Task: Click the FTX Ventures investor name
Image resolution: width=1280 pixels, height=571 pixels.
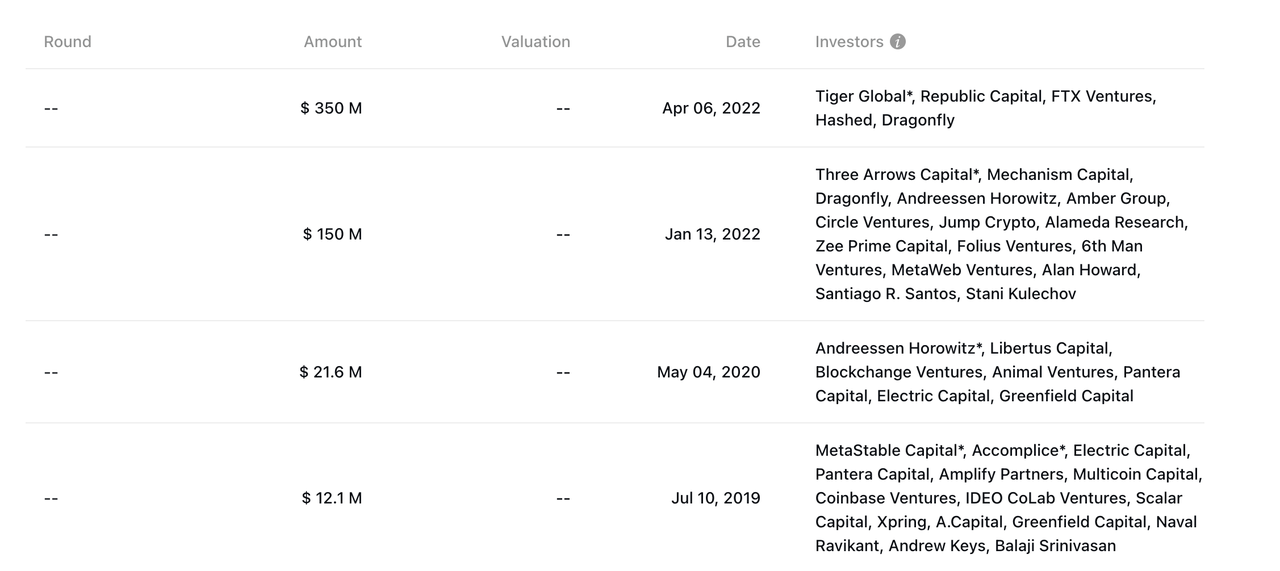Action: [x=1102, y=96]
